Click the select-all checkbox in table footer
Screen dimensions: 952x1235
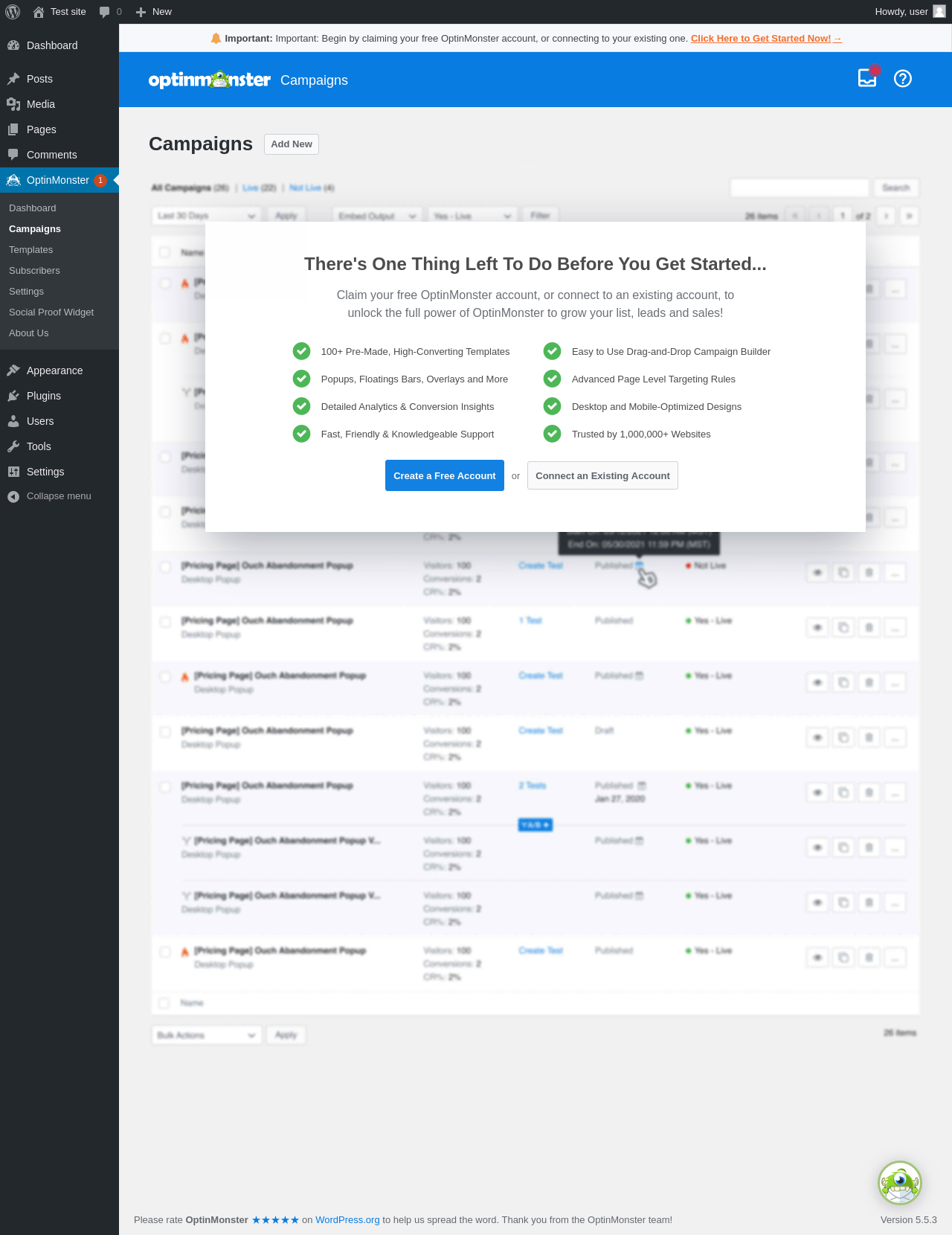click(x=164, y=1003)
